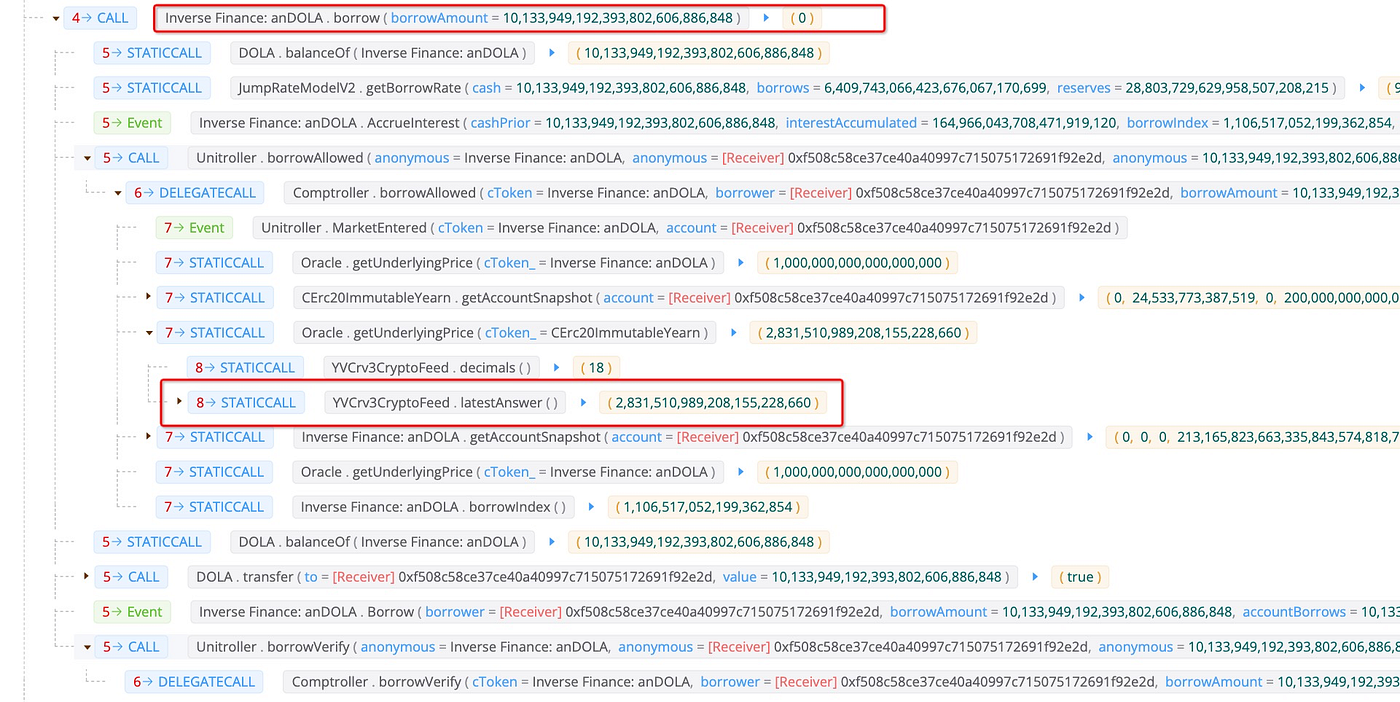Click the (18) decimals return value
This screenshot has height=702, width=1400.
597,368
